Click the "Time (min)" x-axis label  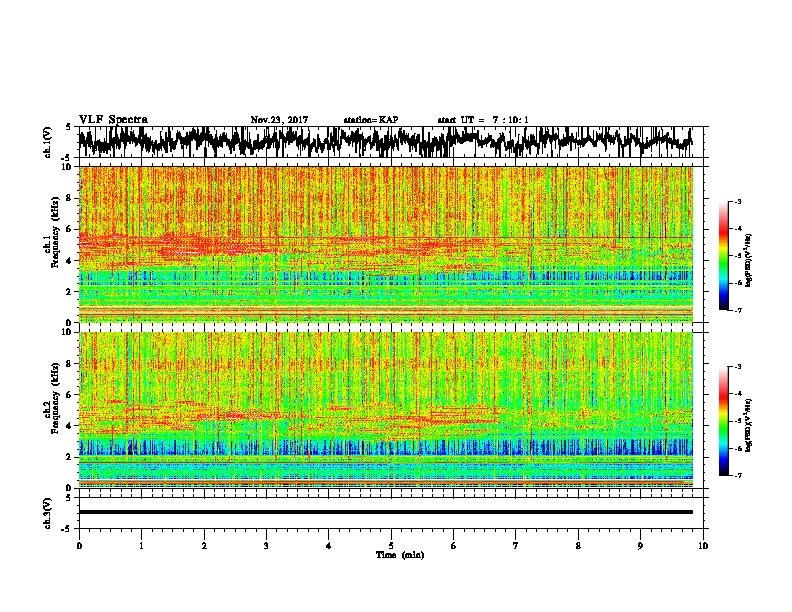[x=400, y=555]
